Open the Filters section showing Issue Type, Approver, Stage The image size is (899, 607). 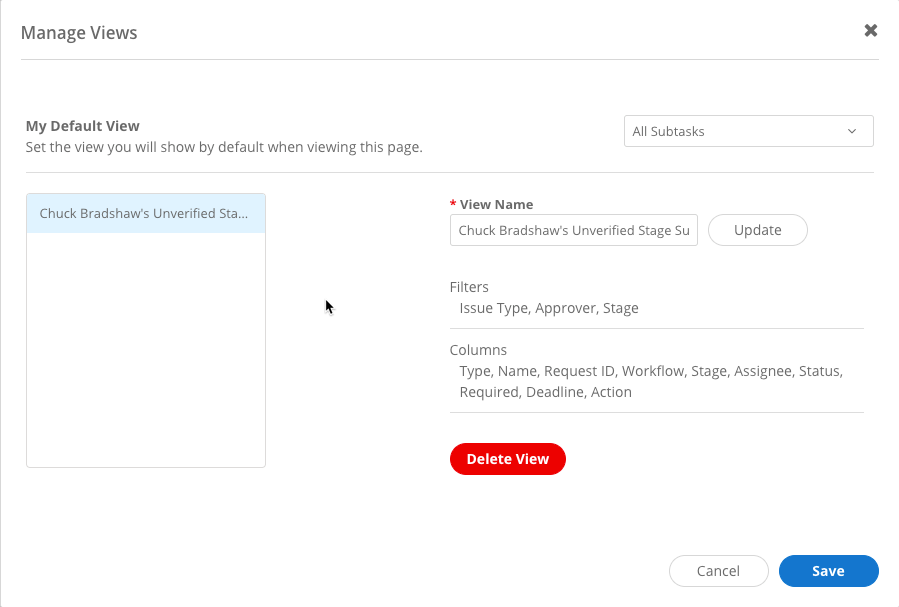click(469, 287)
